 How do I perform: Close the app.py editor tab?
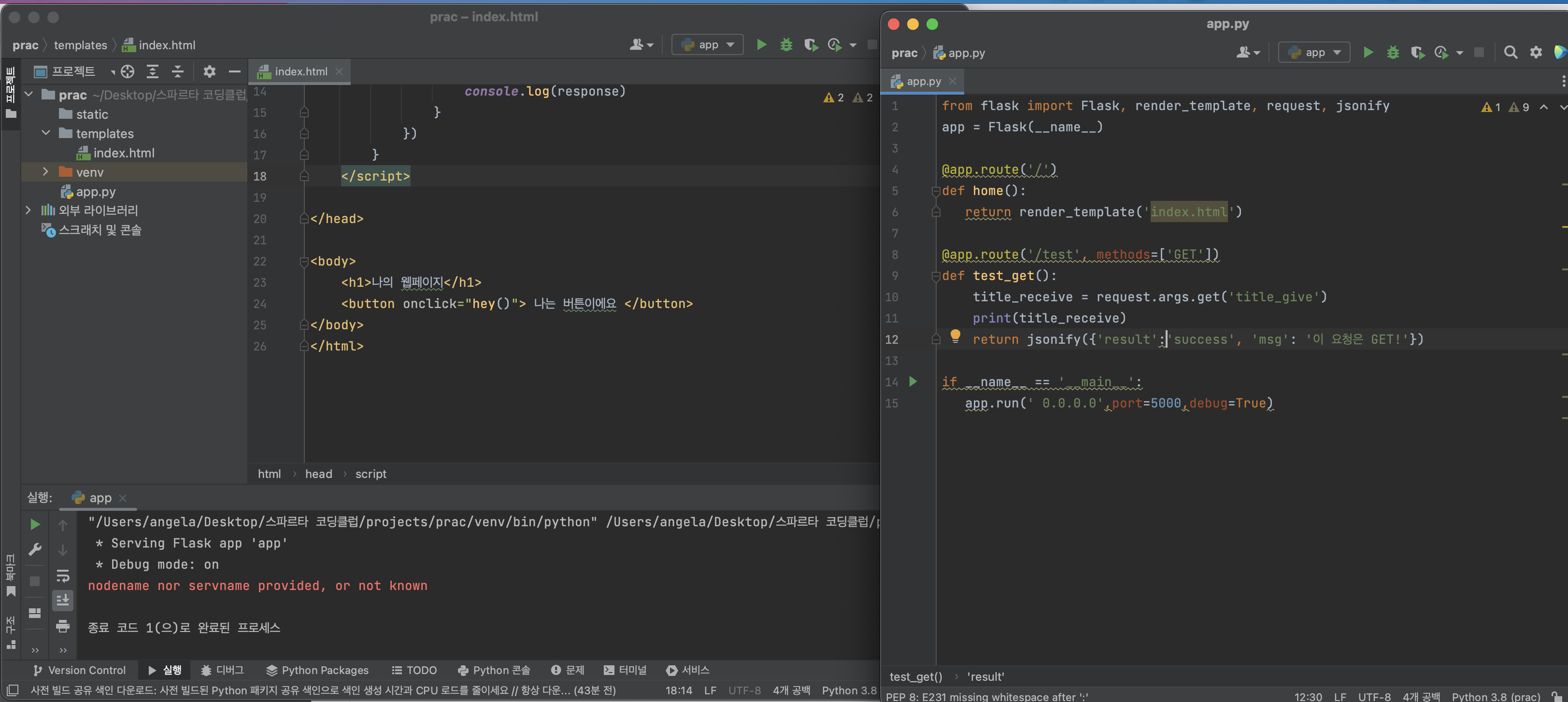(x=952, y=82)
